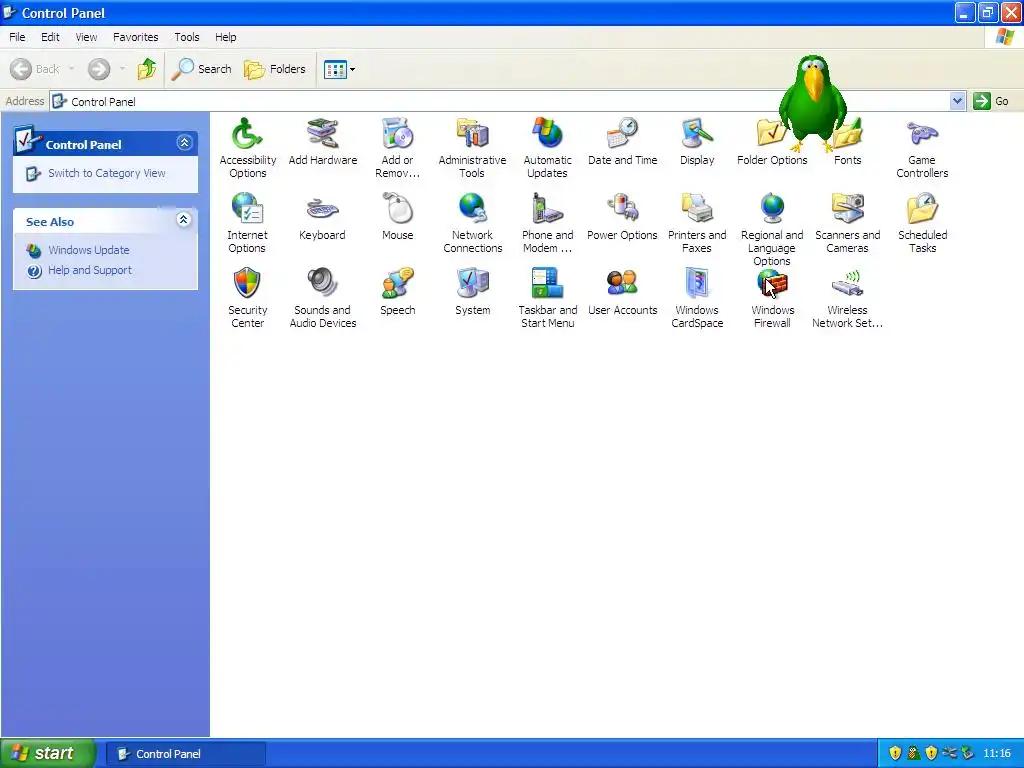Open Regional and Language Options
Viewport: 1024px width, 768px height.
pos(772,229)
